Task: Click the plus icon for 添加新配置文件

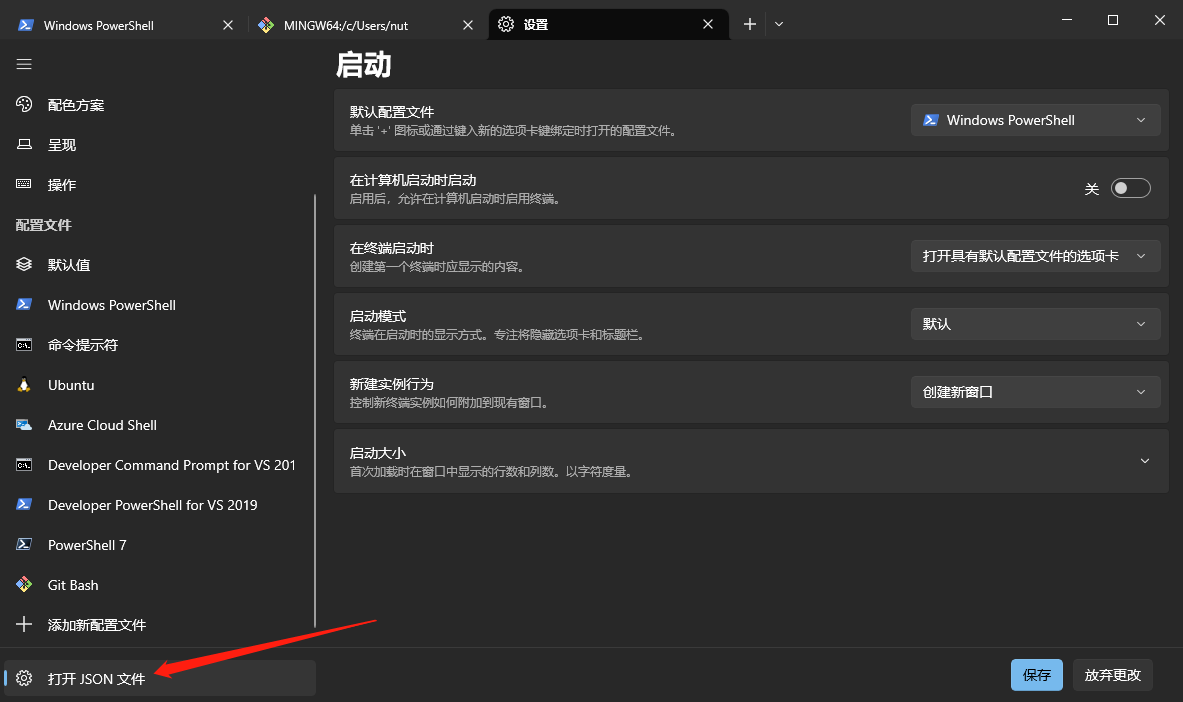Action: (24, 624)
